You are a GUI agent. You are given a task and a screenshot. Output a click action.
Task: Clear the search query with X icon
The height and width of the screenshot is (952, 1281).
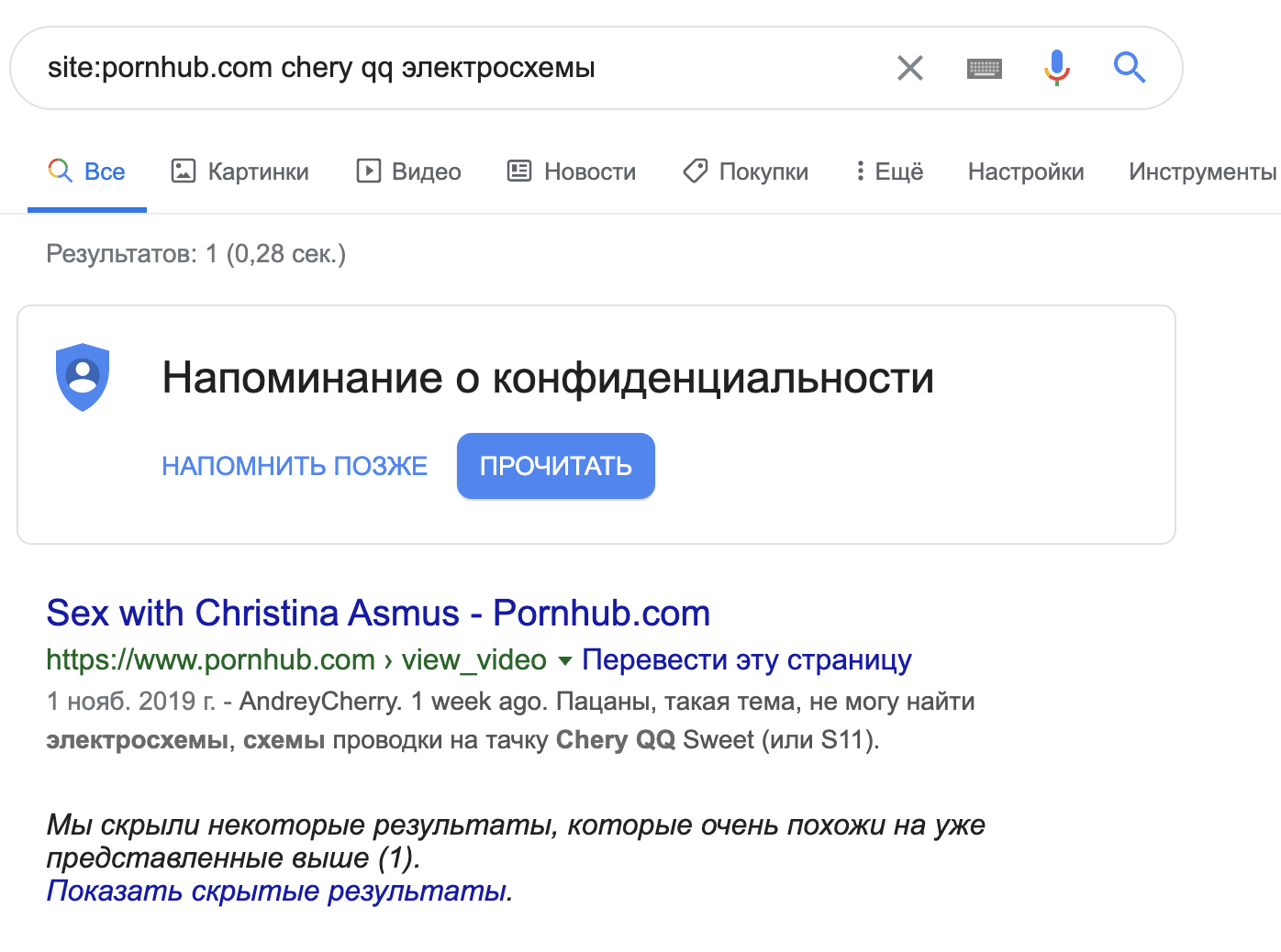[909, 68]
